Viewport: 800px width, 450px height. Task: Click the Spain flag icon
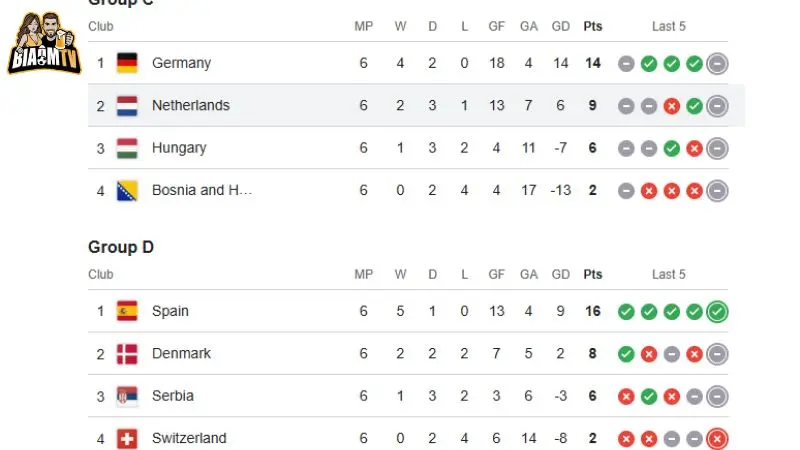click(127, 311)
